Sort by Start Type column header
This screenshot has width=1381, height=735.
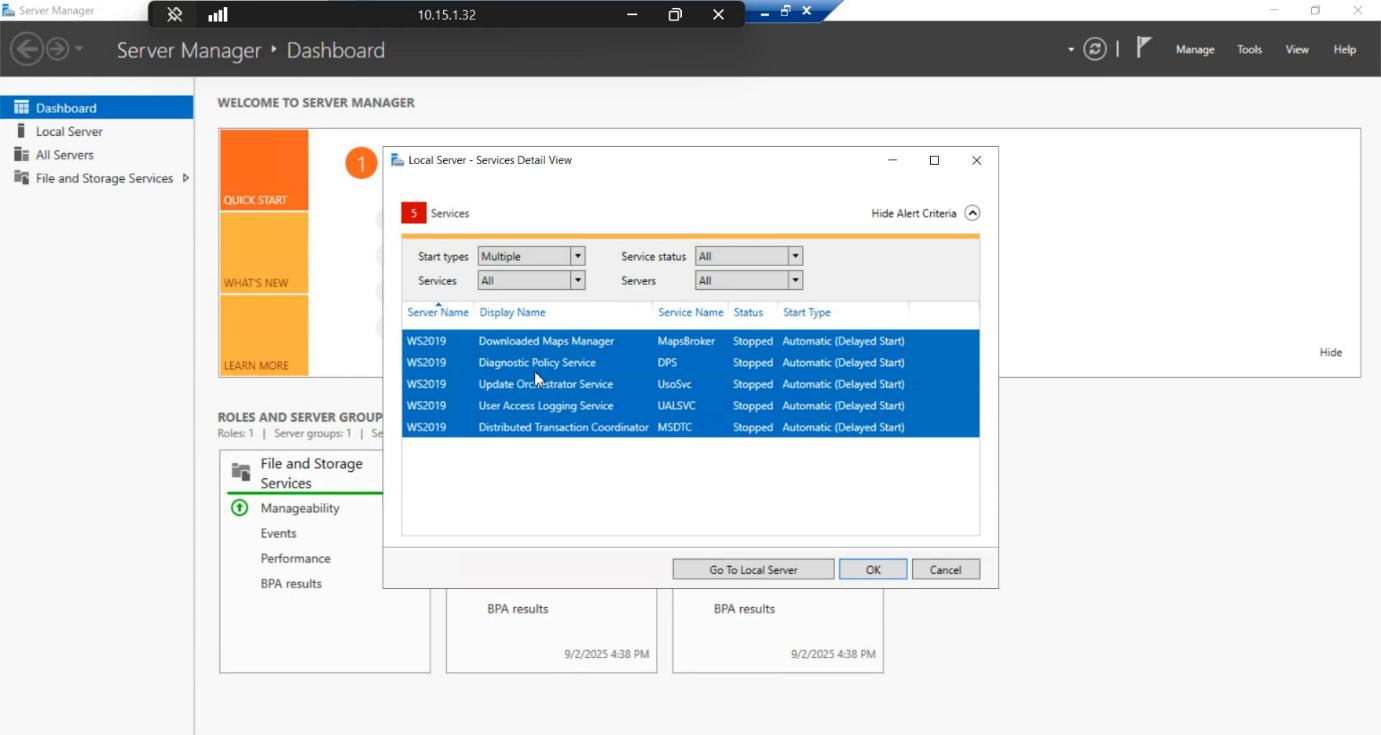[x=807, y=312]
